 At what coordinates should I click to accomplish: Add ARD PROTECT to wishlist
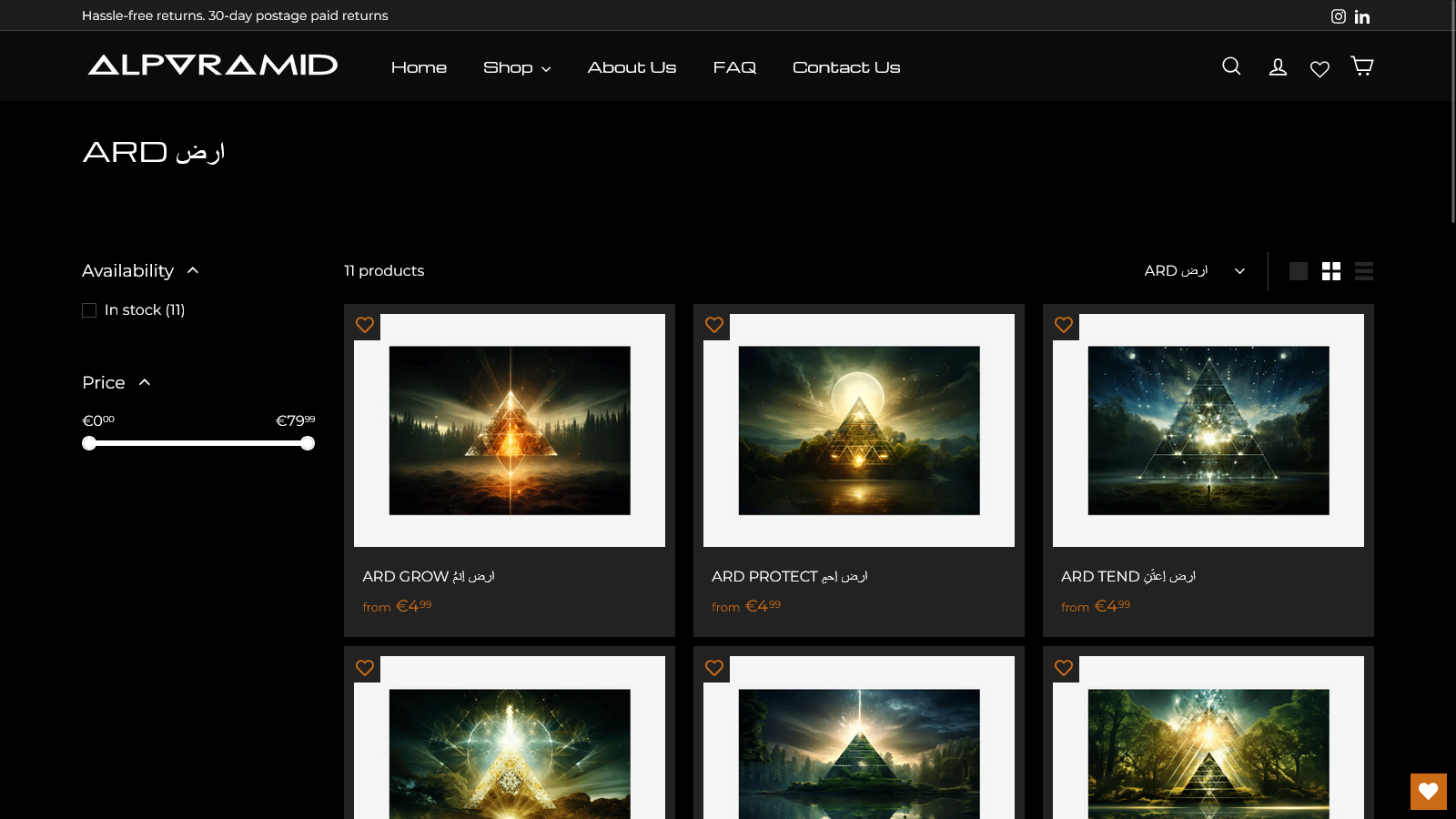[x=714, y=325]
